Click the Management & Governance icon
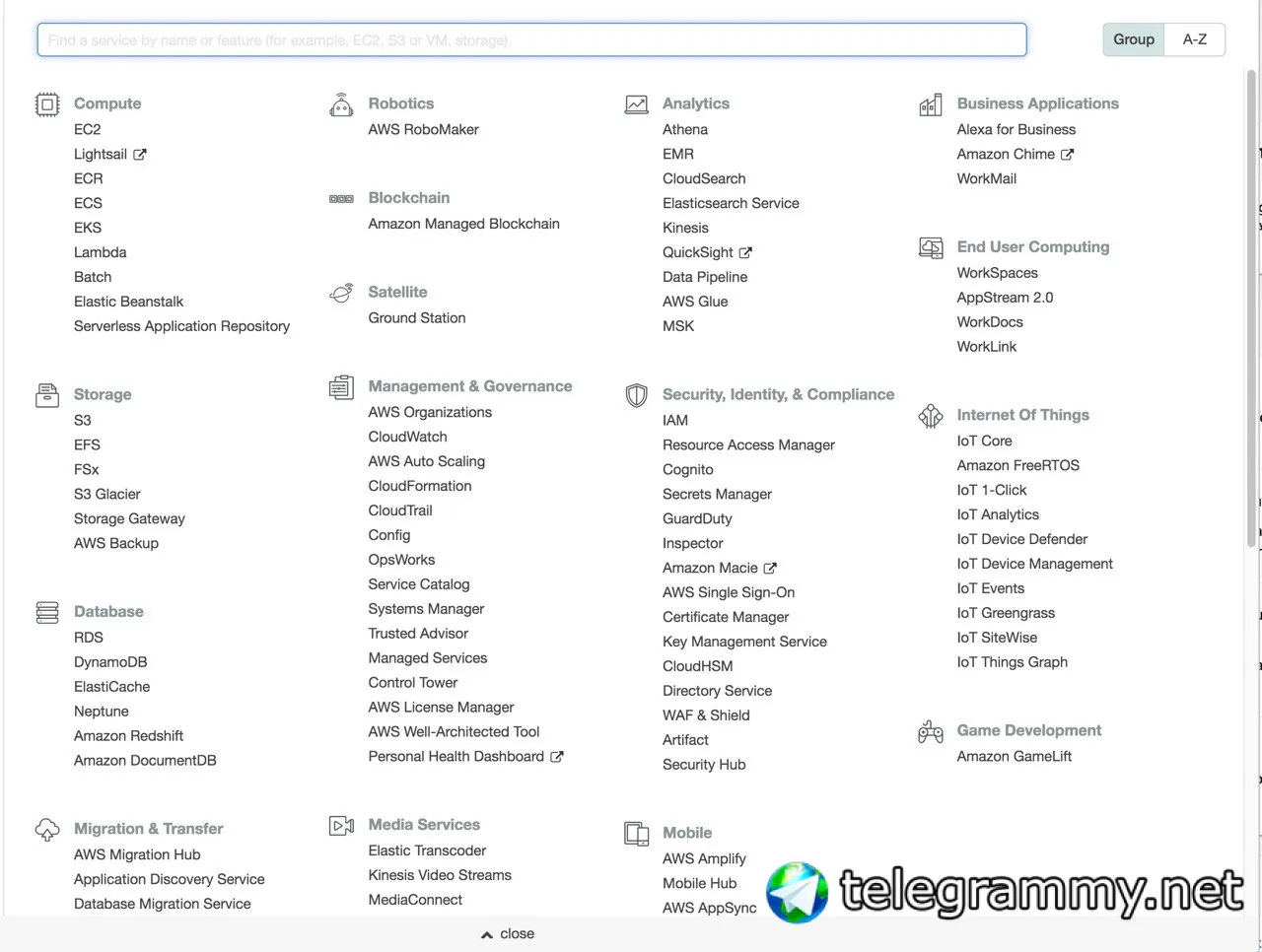This screenshot has height=952, width=1262. pyautogui.click(x=341, y=387)
